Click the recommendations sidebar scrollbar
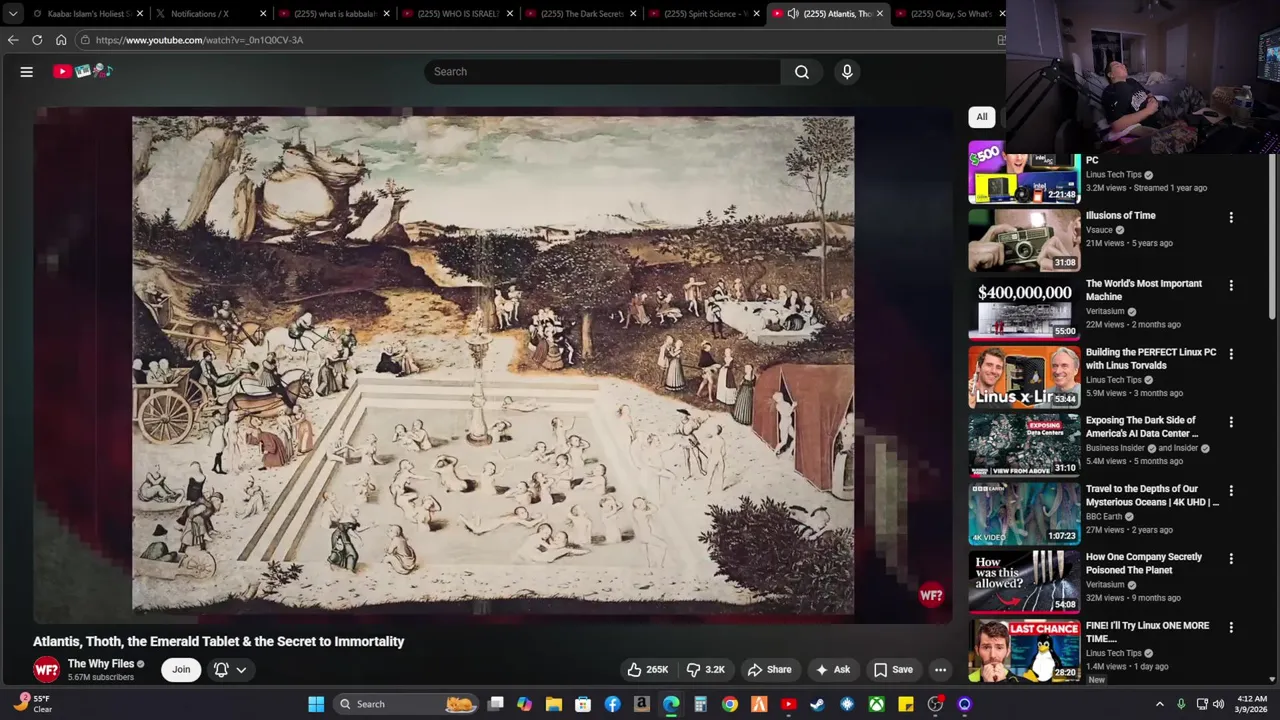 (x=1273, y=238)
